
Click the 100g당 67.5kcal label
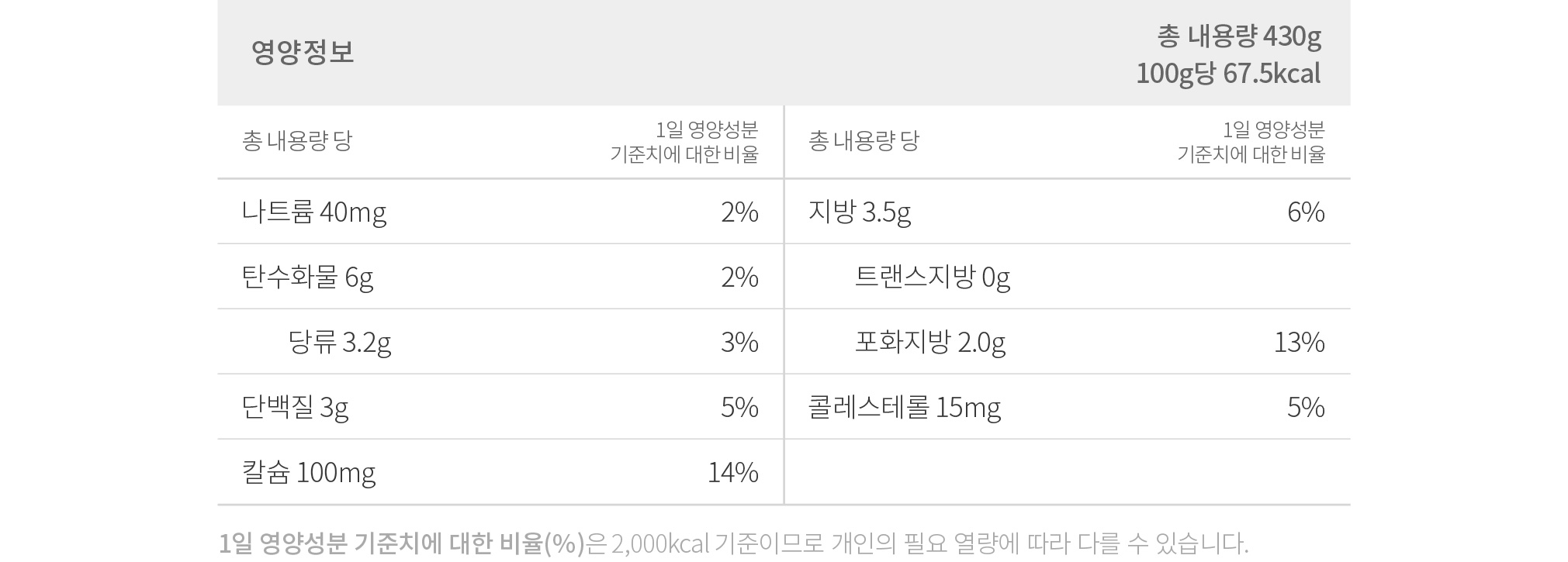(x=1228, y=74)
